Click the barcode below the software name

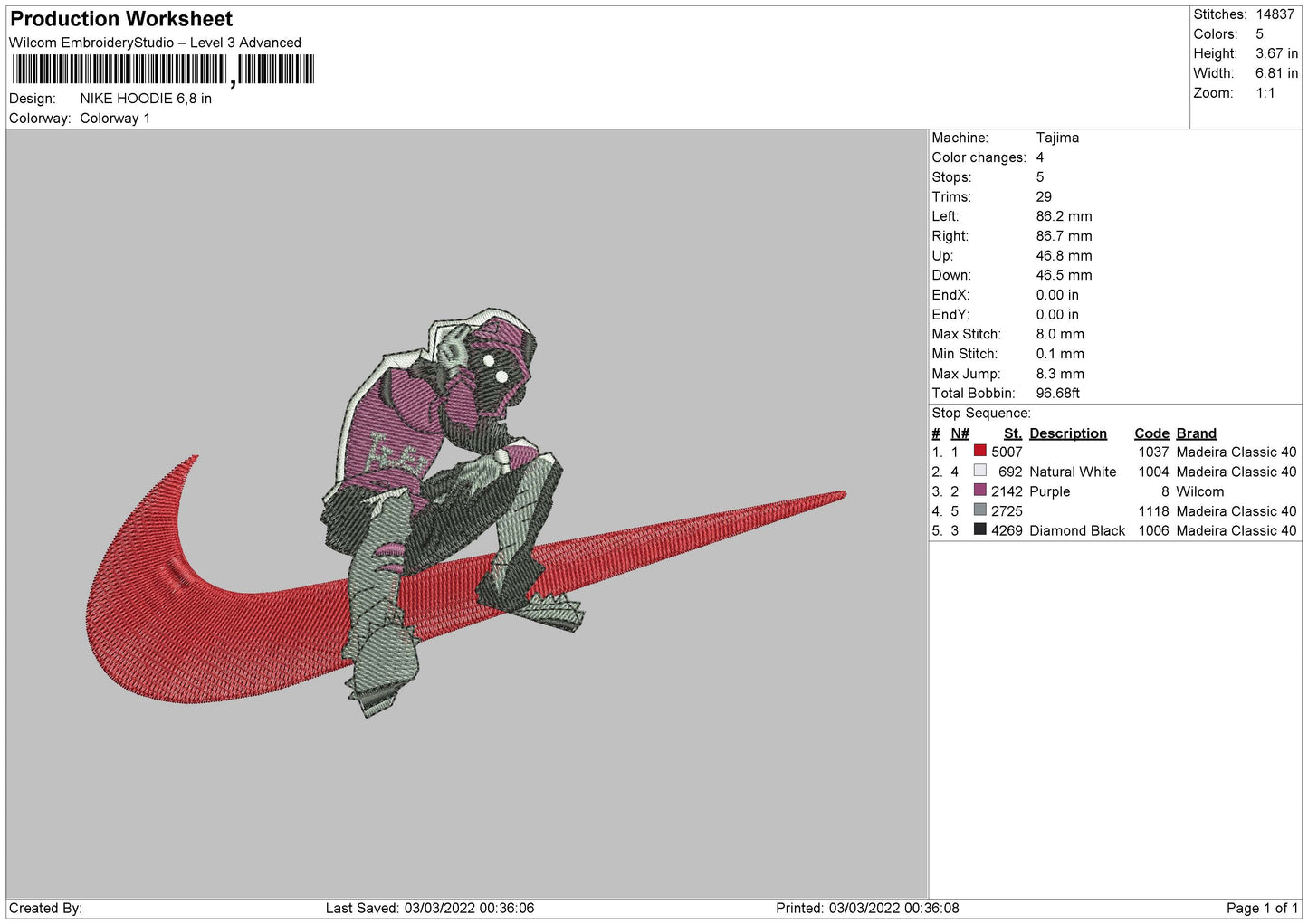[163, 70]
